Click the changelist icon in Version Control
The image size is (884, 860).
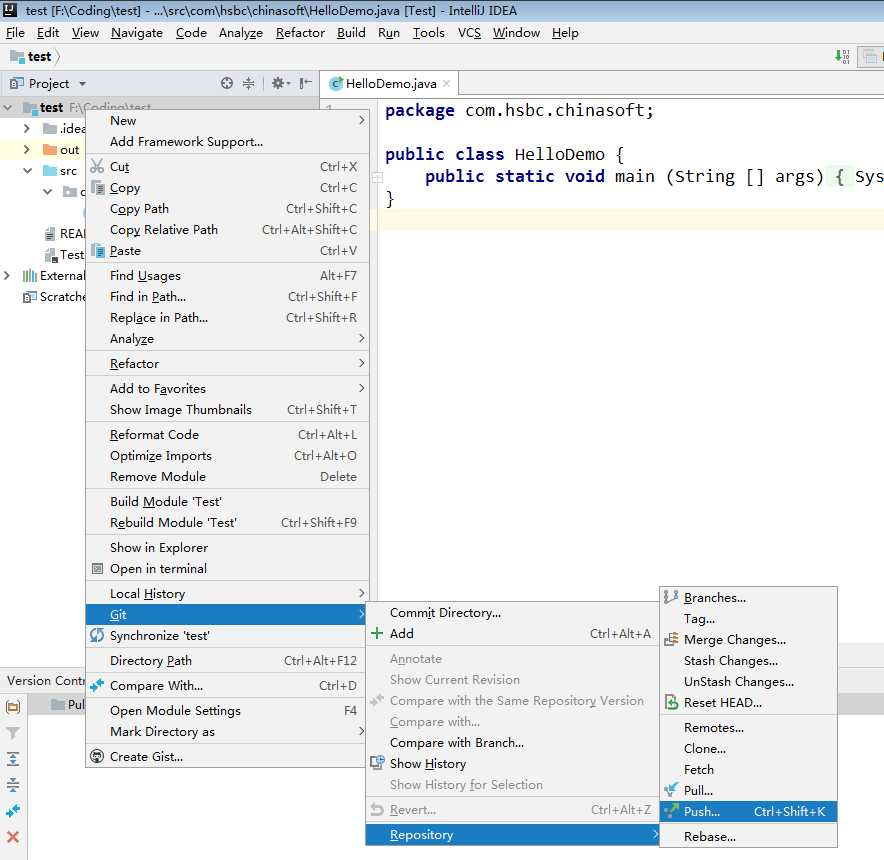click(13, 707)
